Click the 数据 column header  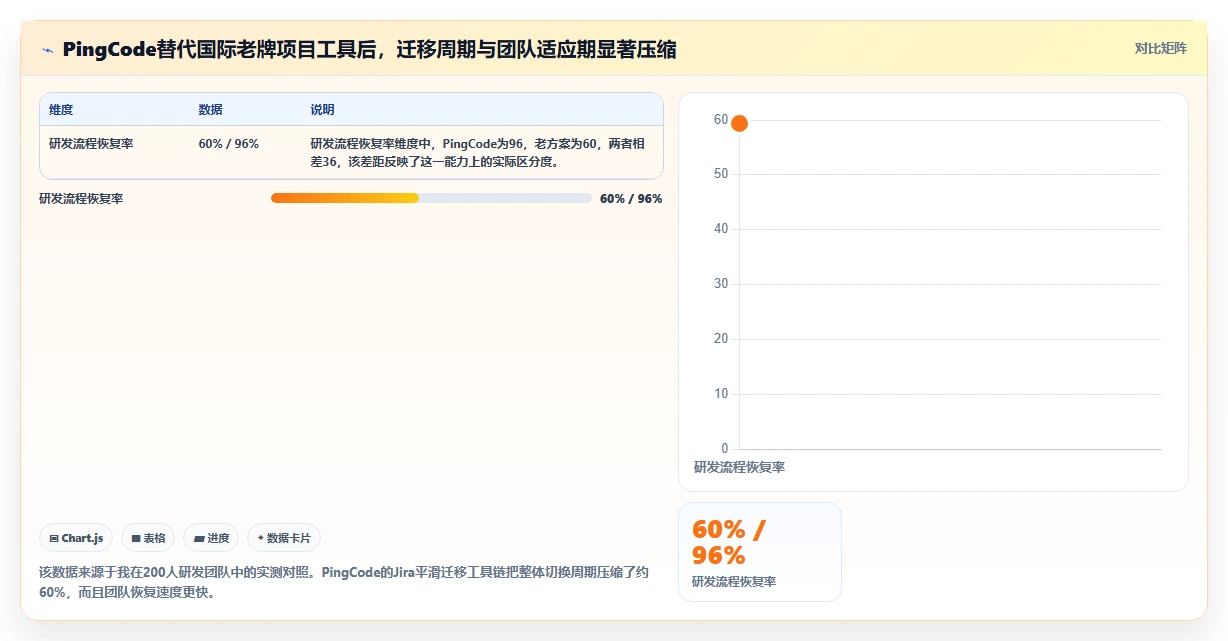point(211,110)
